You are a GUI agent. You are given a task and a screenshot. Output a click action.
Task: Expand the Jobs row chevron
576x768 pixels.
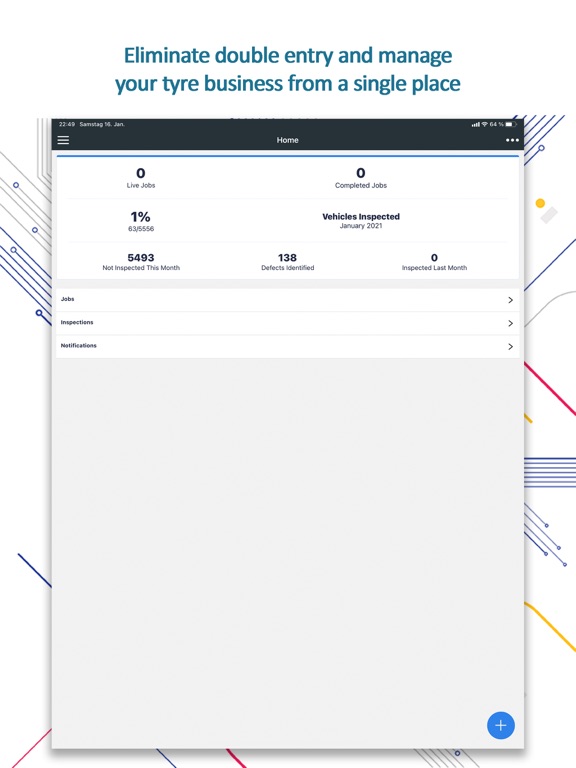(510, 300)
